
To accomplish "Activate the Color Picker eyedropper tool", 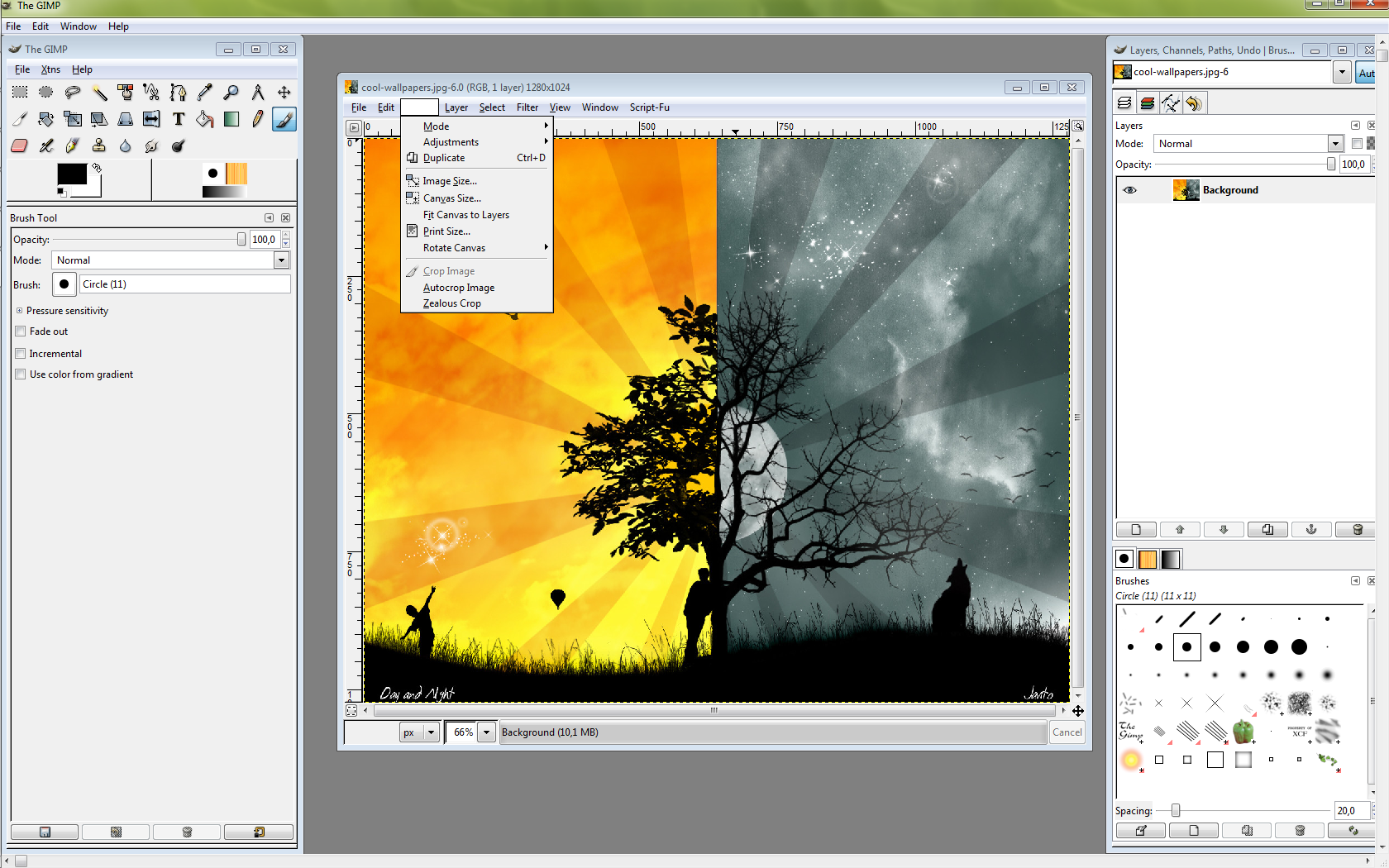I will coord(205,93).
